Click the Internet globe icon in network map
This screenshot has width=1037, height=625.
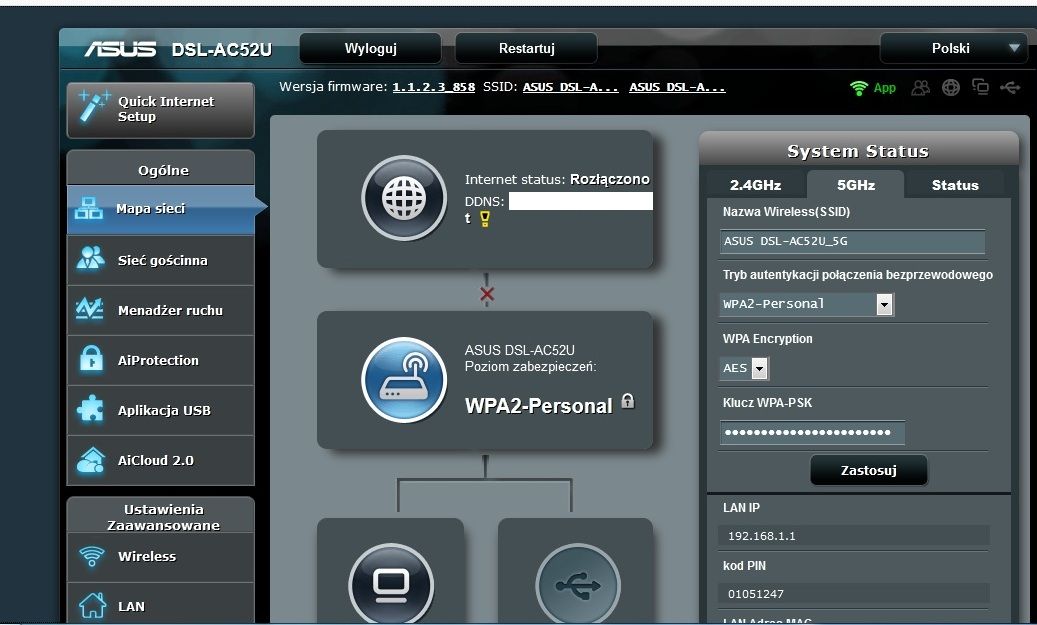point(404,198)
